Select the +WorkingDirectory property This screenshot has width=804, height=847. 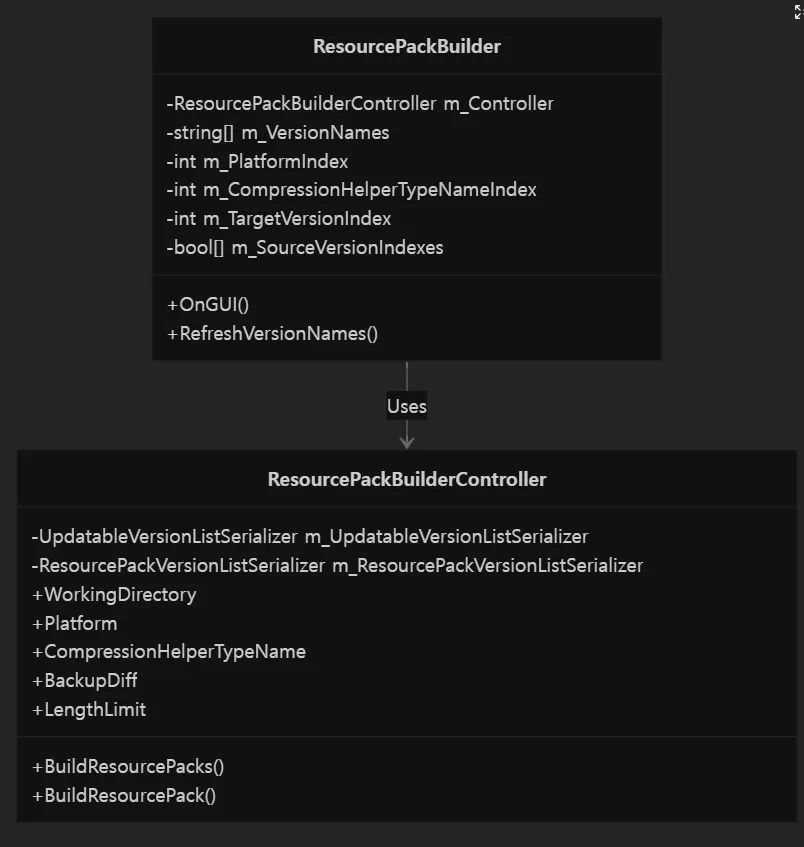coord(114,595)
